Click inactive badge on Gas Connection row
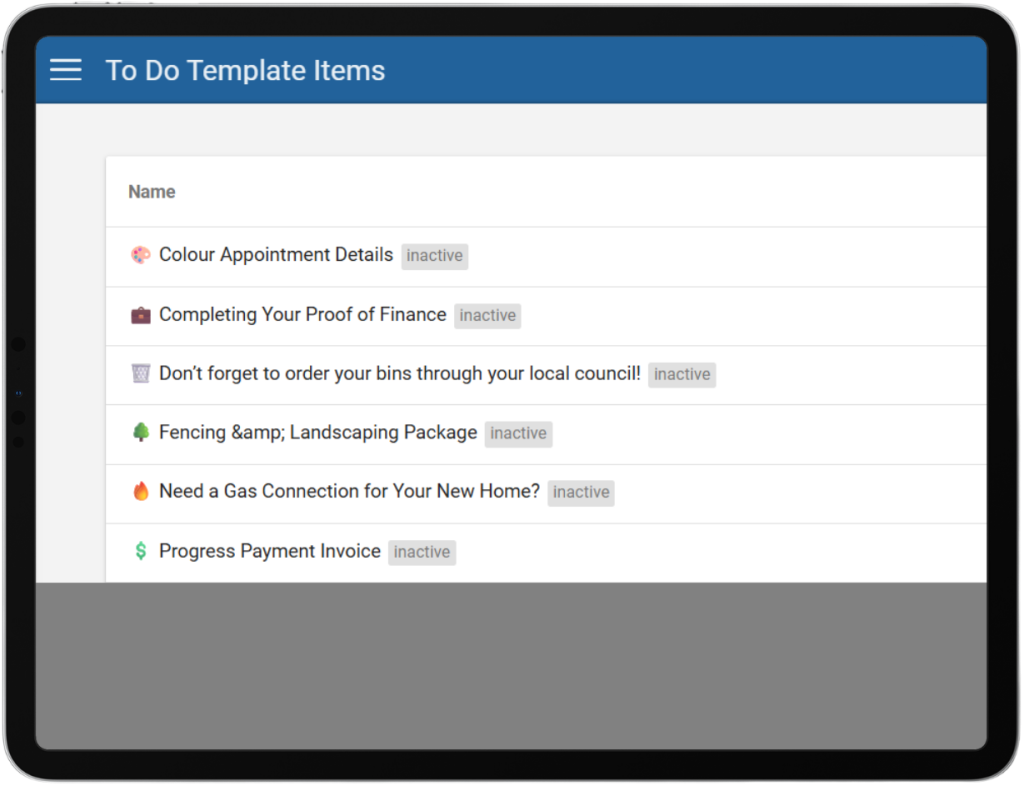The height and width of the screenshot is (786, 1024). 581,493
